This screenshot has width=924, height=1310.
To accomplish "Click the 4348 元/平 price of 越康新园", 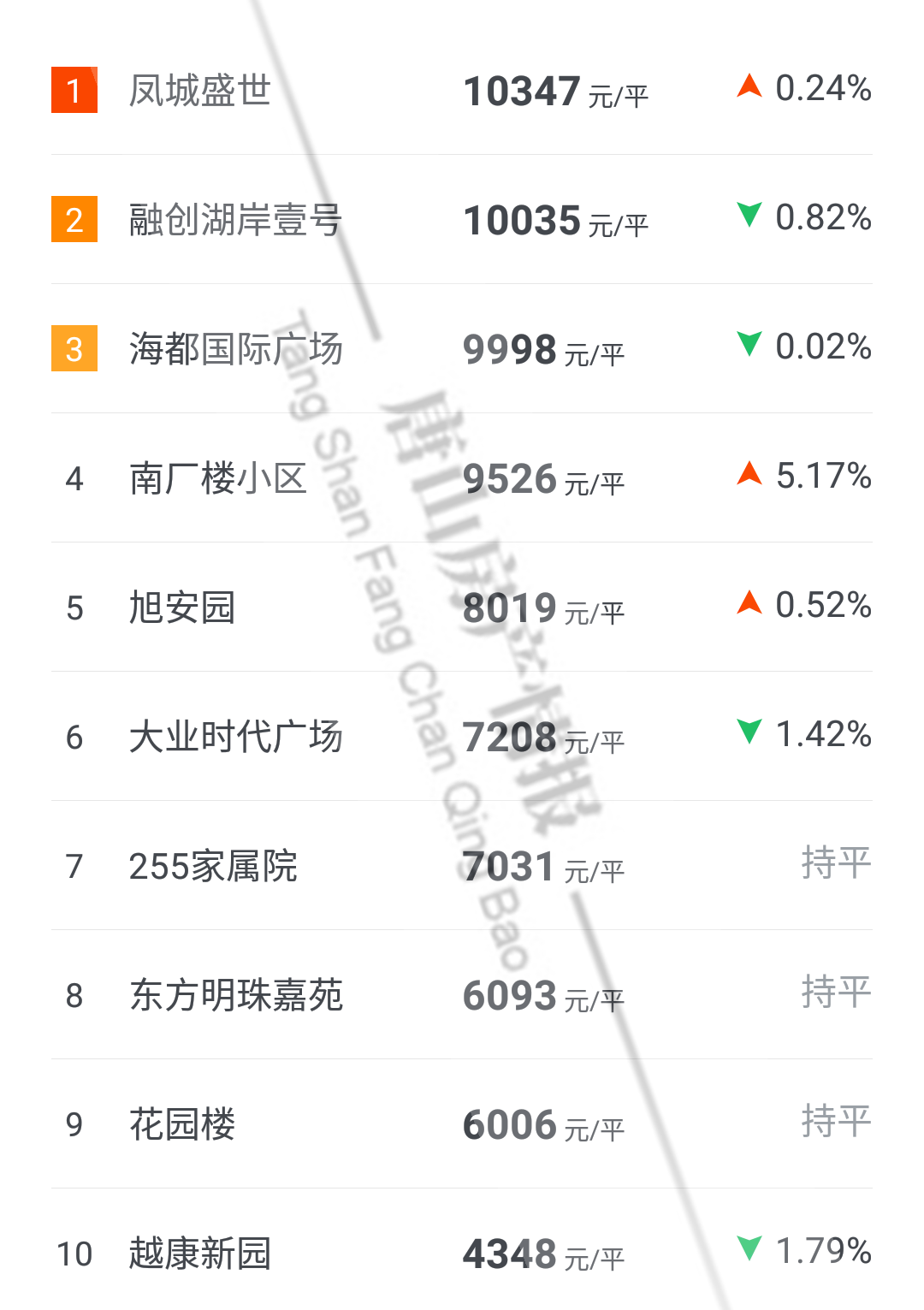I will [x=543, y=1254].
